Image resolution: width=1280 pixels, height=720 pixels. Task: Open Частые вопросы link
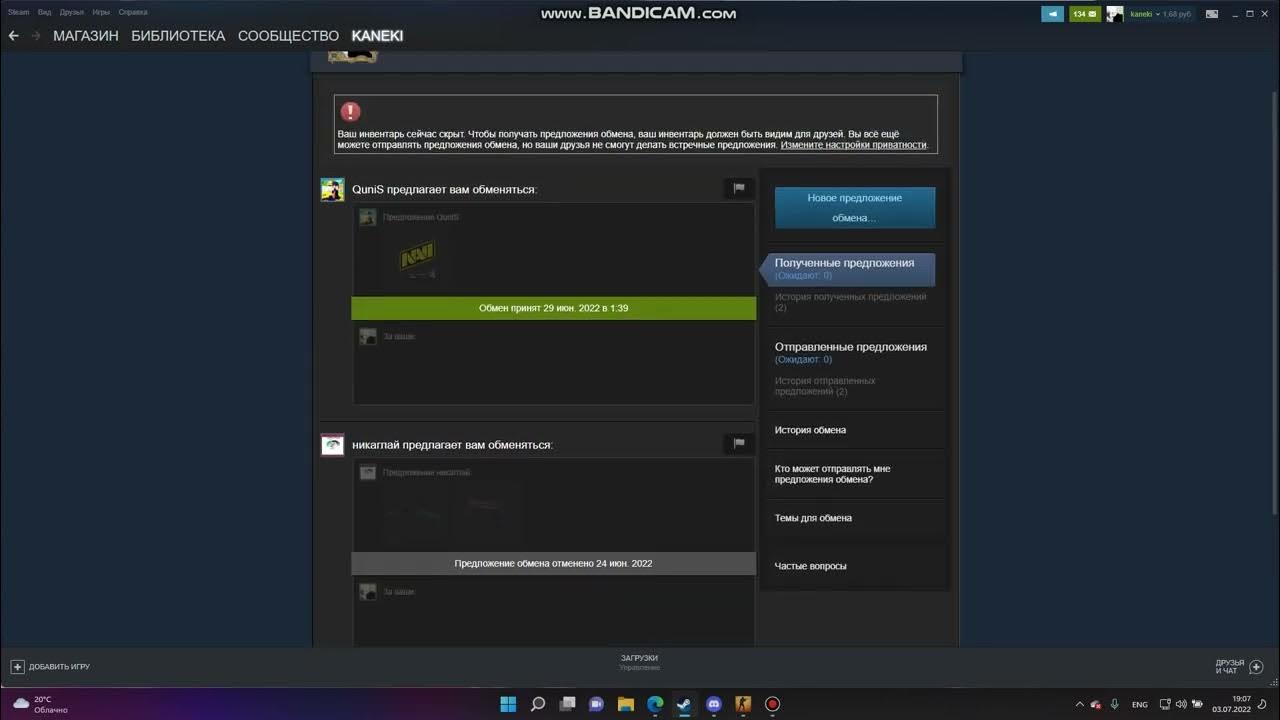810,566
